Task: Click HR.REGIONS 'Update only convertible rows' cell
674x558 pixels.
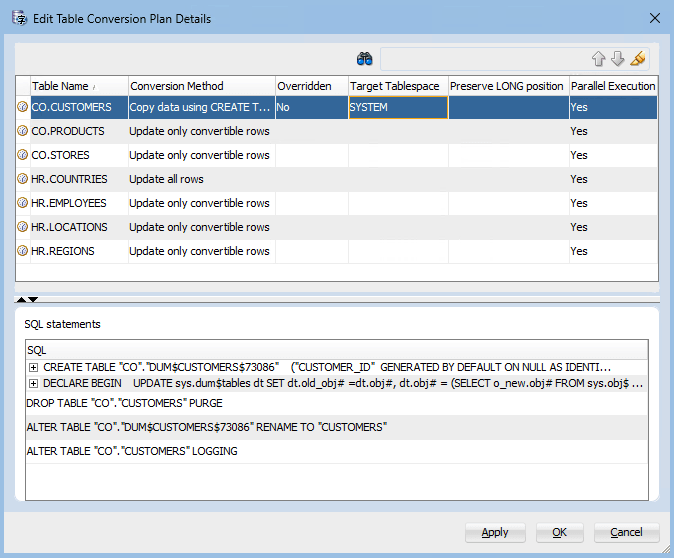Action: coord(202,251)
